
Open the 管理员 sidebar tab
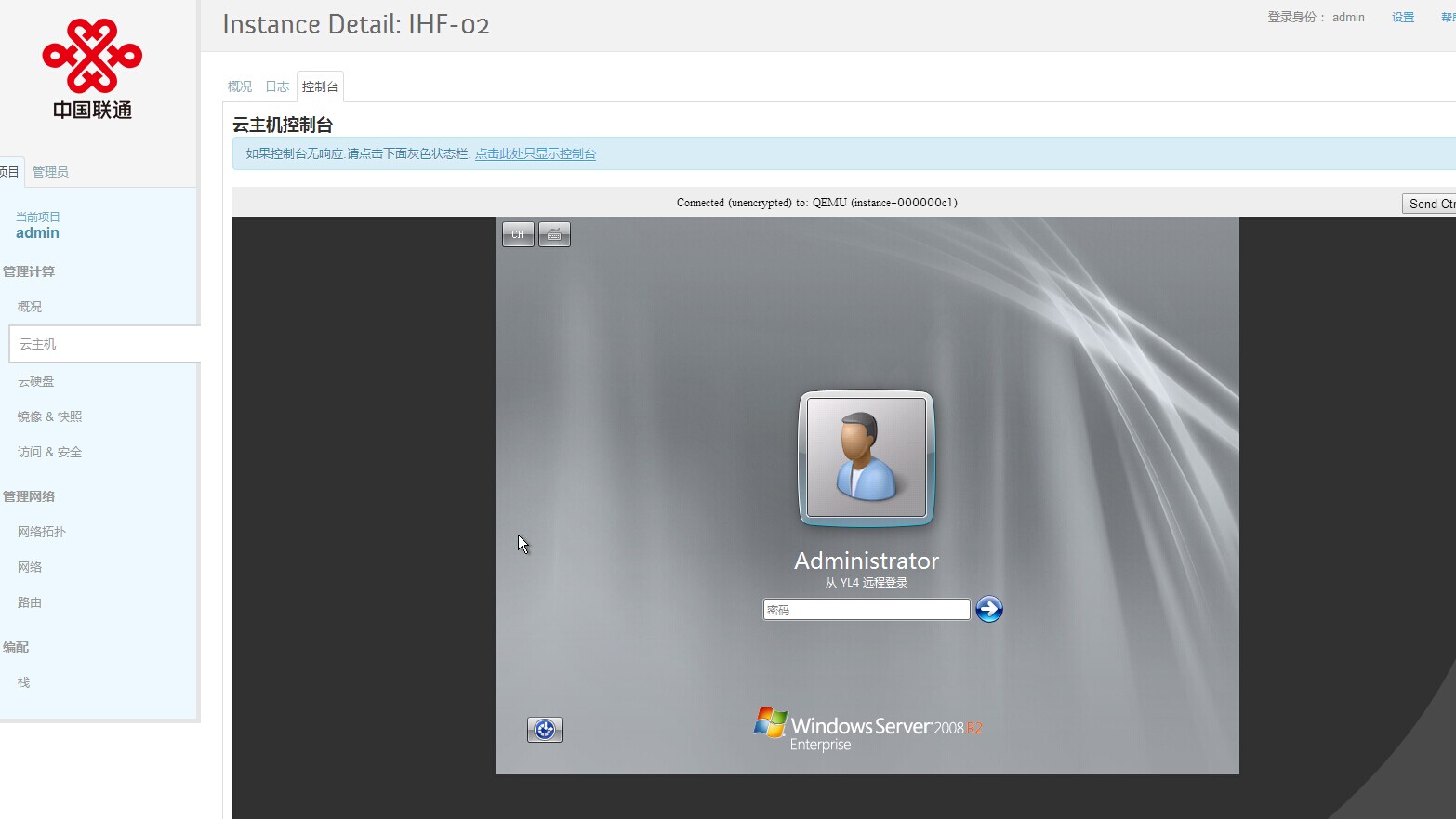click(50, 172)
